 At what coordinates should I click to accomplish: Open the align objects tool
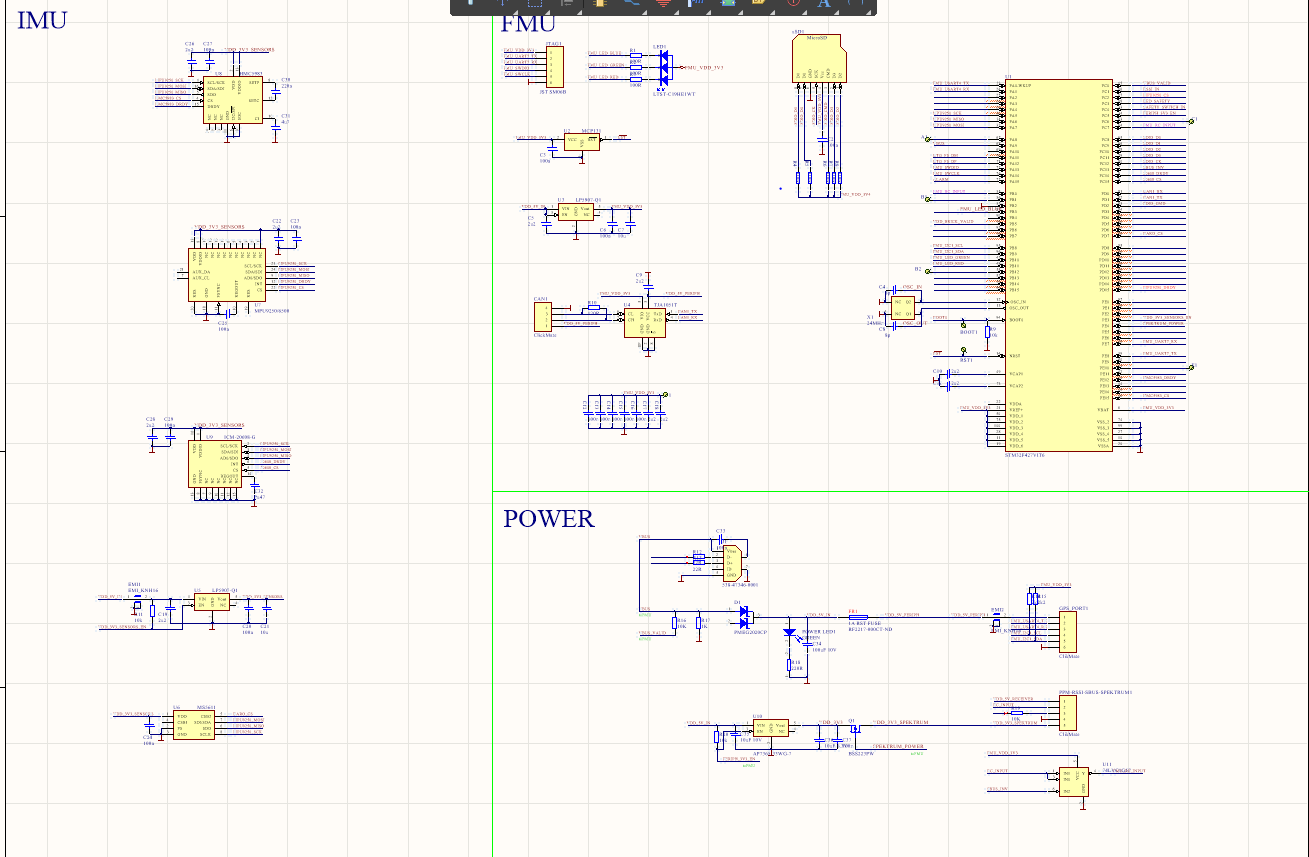coord(567,4)
